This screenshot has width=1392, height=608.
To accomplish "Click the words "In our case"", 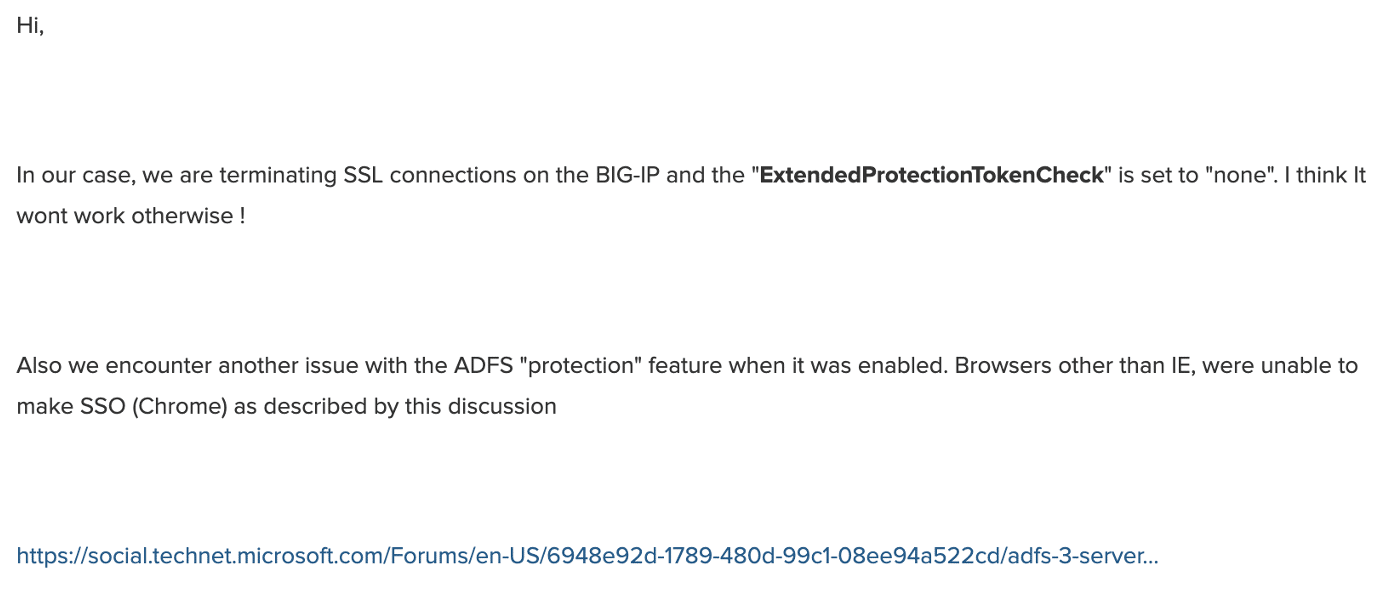I will [74, 175].
